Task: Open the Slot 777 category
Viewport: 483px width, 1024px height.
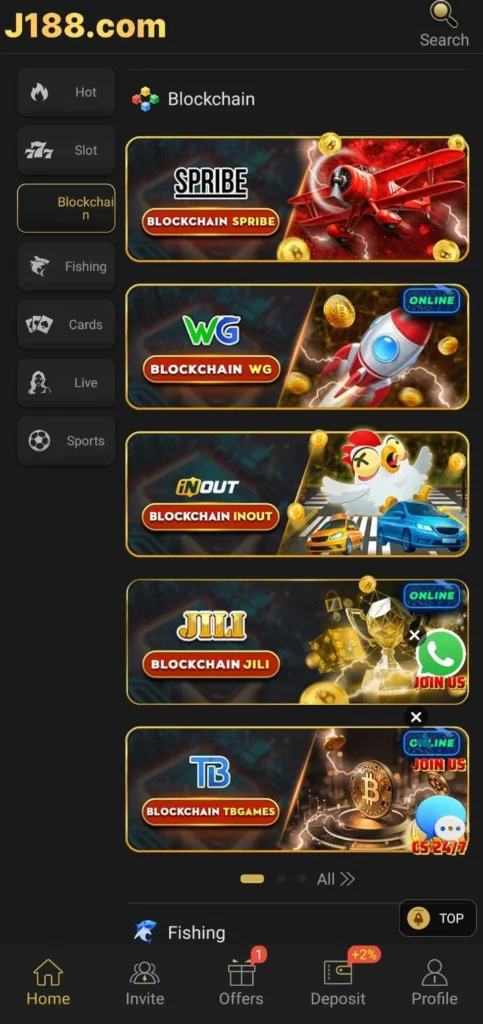Action: (x=66, y=150)
